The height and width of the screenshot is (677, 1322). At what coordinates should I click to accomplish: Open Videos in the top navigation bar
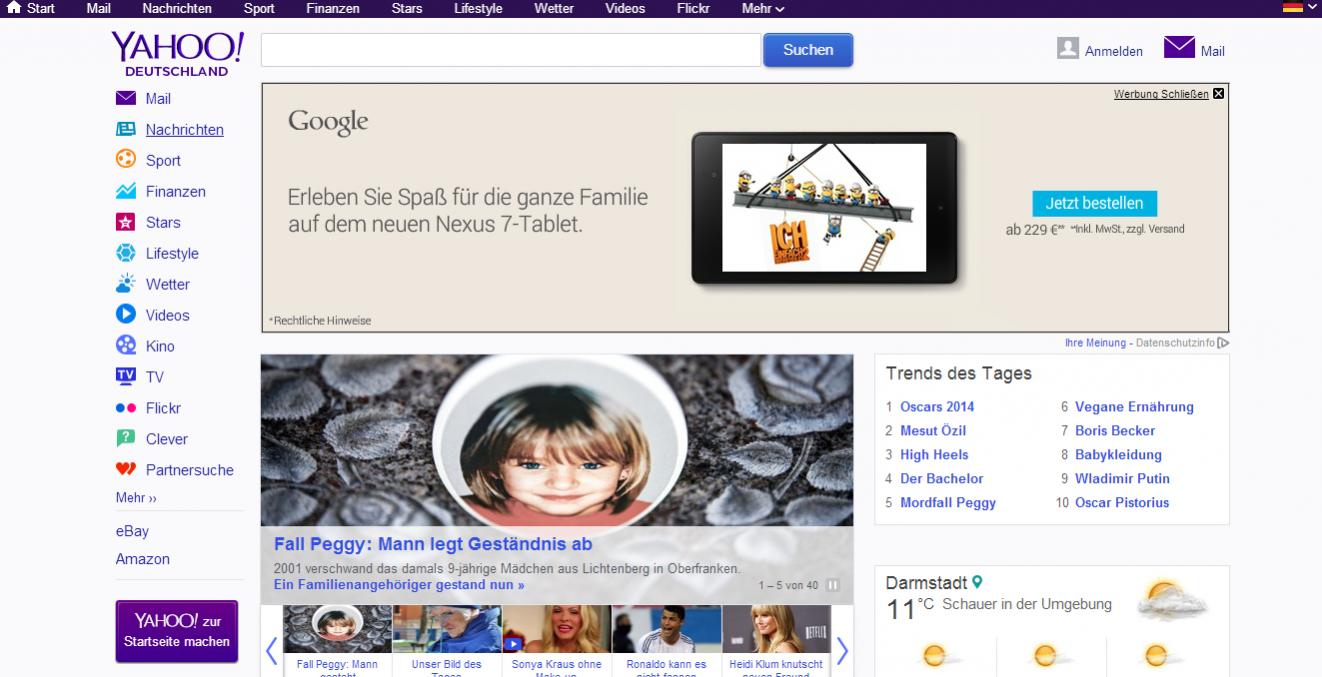[625, 8]
